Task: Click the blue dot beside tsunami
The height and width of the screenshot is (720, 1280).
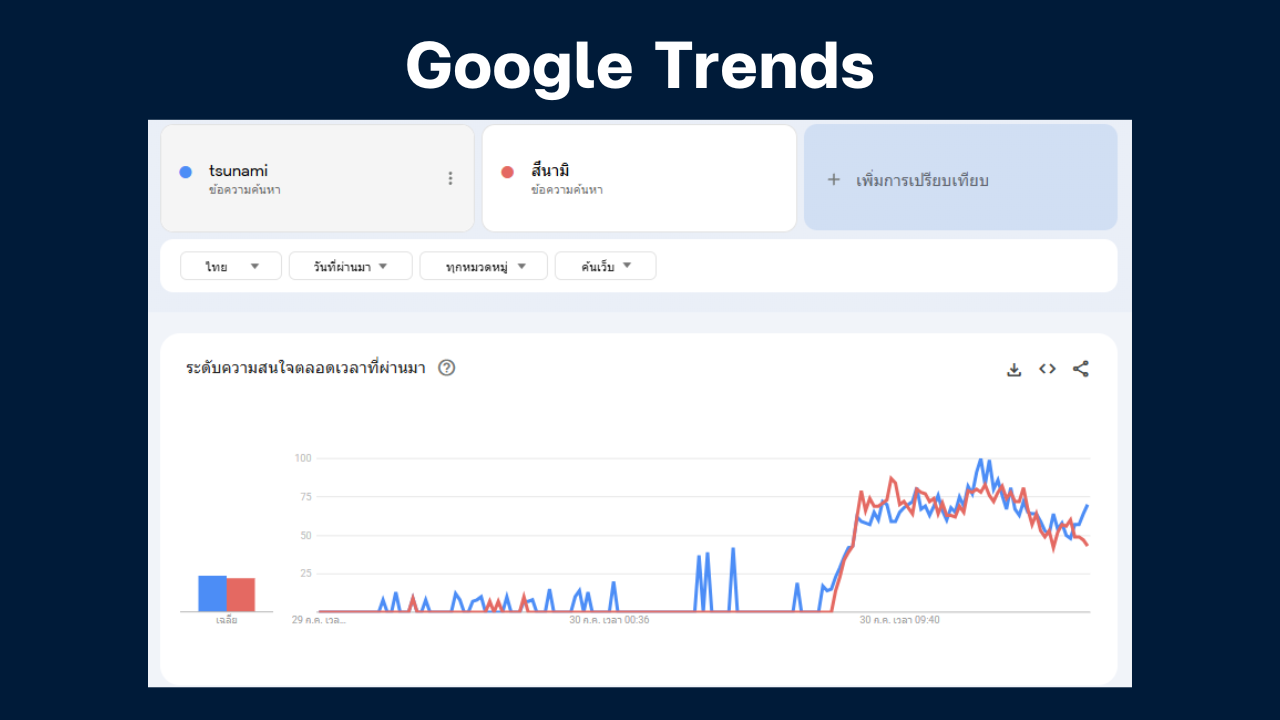Action: (185, 172)
